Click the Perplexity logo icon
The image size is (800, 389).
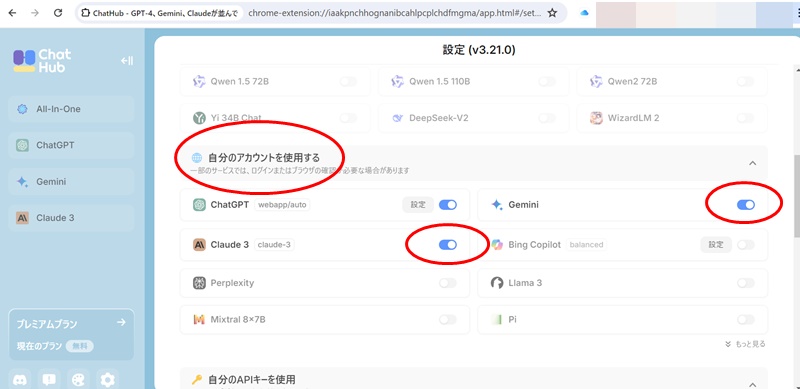coord(199,283)
